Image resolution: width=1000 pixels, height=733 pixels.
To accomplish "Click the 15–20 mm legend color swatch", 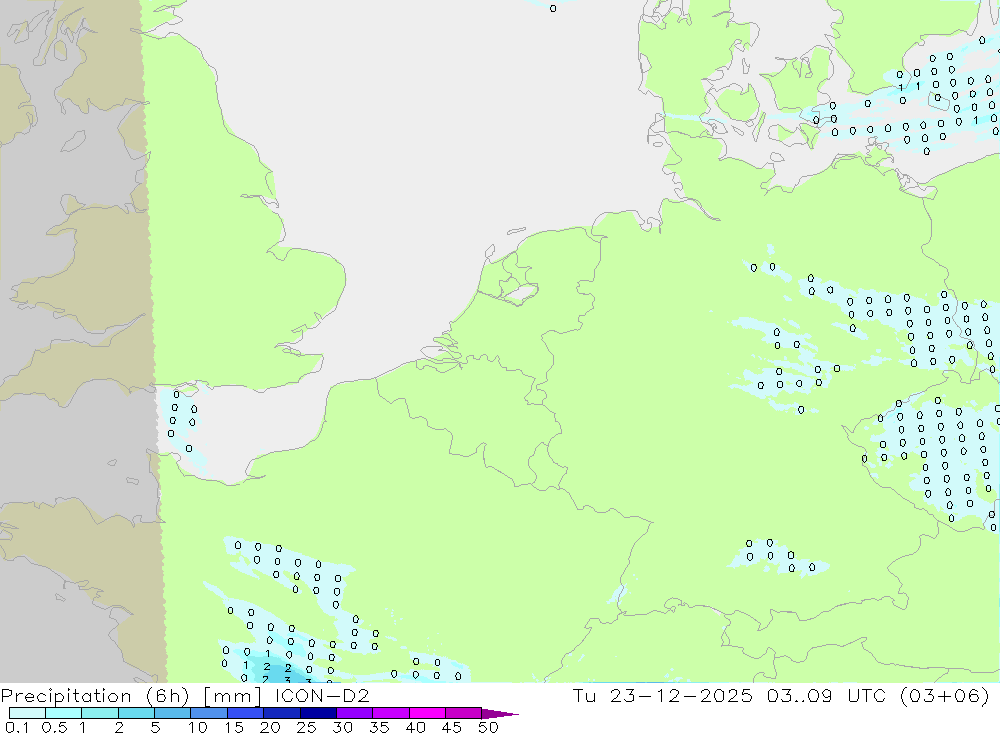I will click(245, 713).
